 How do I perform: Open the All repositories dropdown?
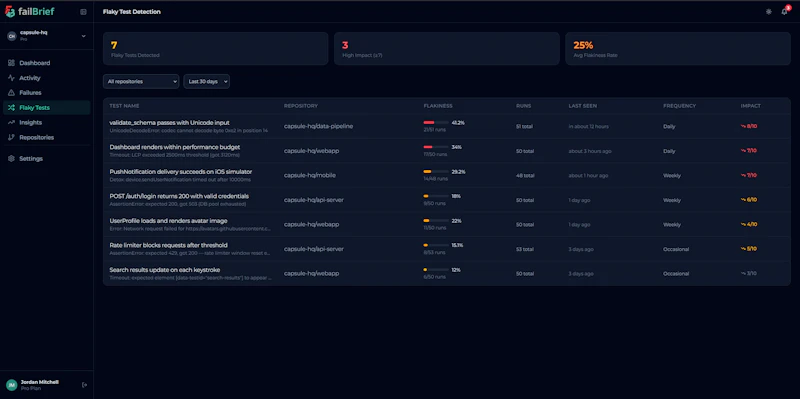pyautogui.click(x=141, y=82)
